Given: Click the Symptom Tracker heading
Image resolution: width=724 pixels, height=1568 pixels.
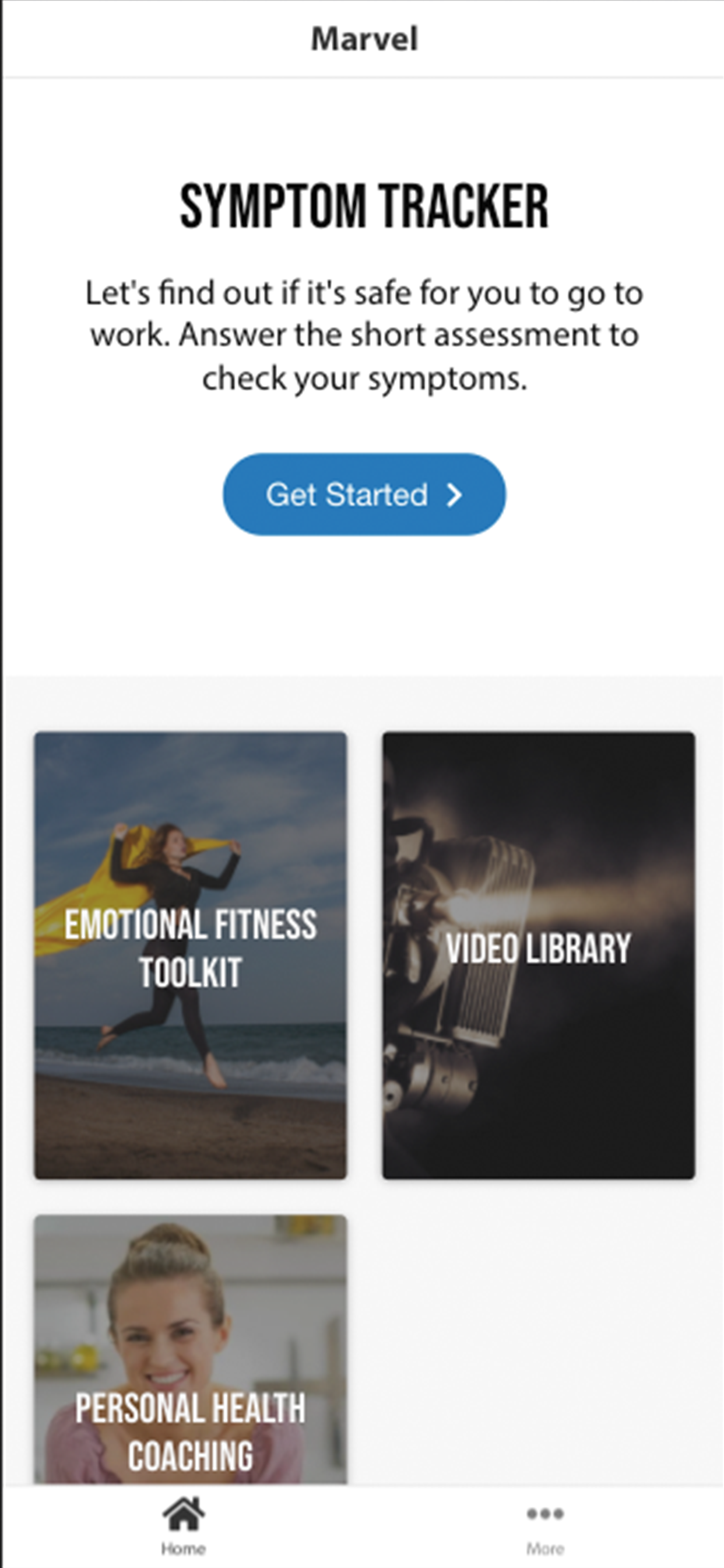Looking at the screenshot, I should (x=364, y=207).
